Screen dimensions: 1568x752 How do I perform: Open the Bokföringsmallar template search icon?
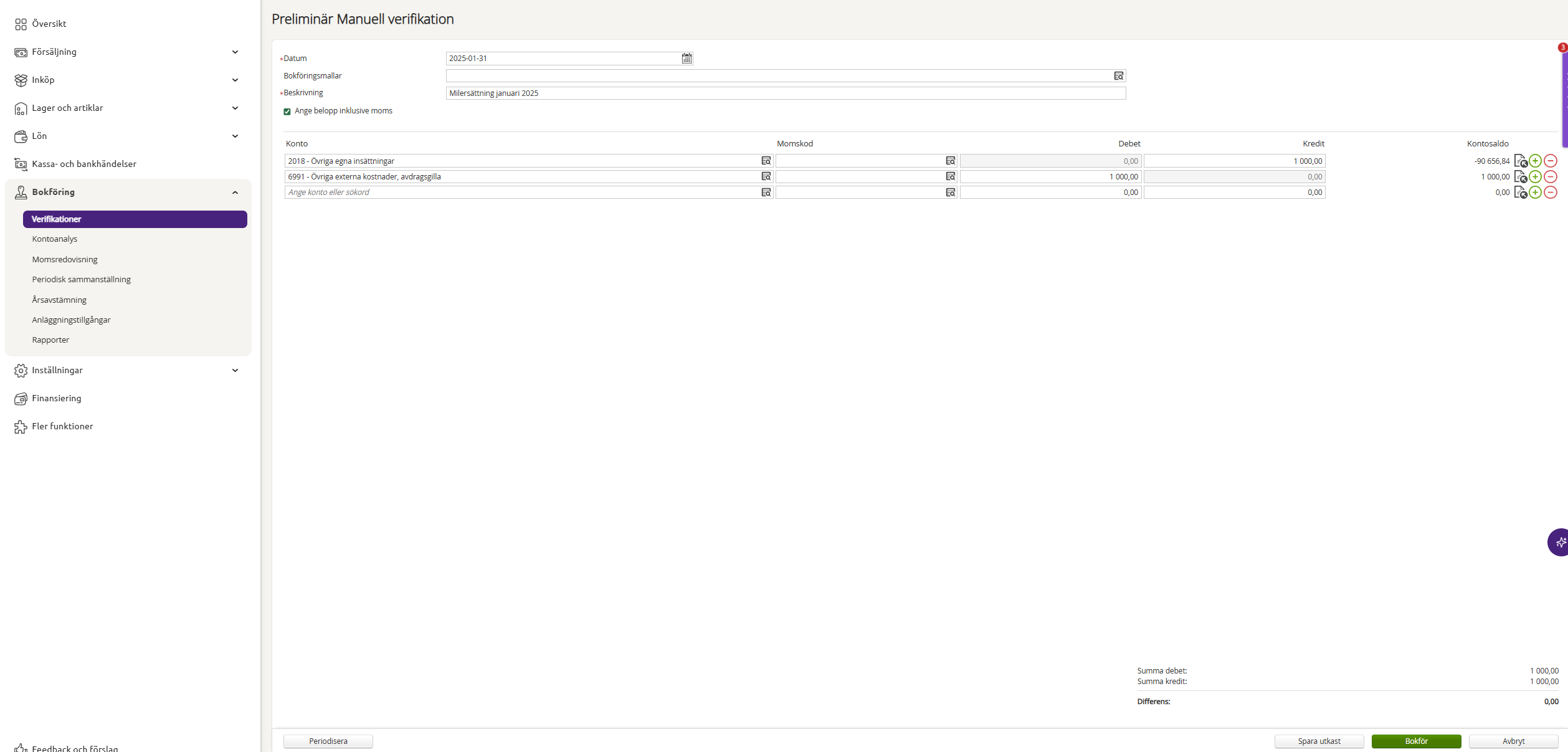[1118, 76]
